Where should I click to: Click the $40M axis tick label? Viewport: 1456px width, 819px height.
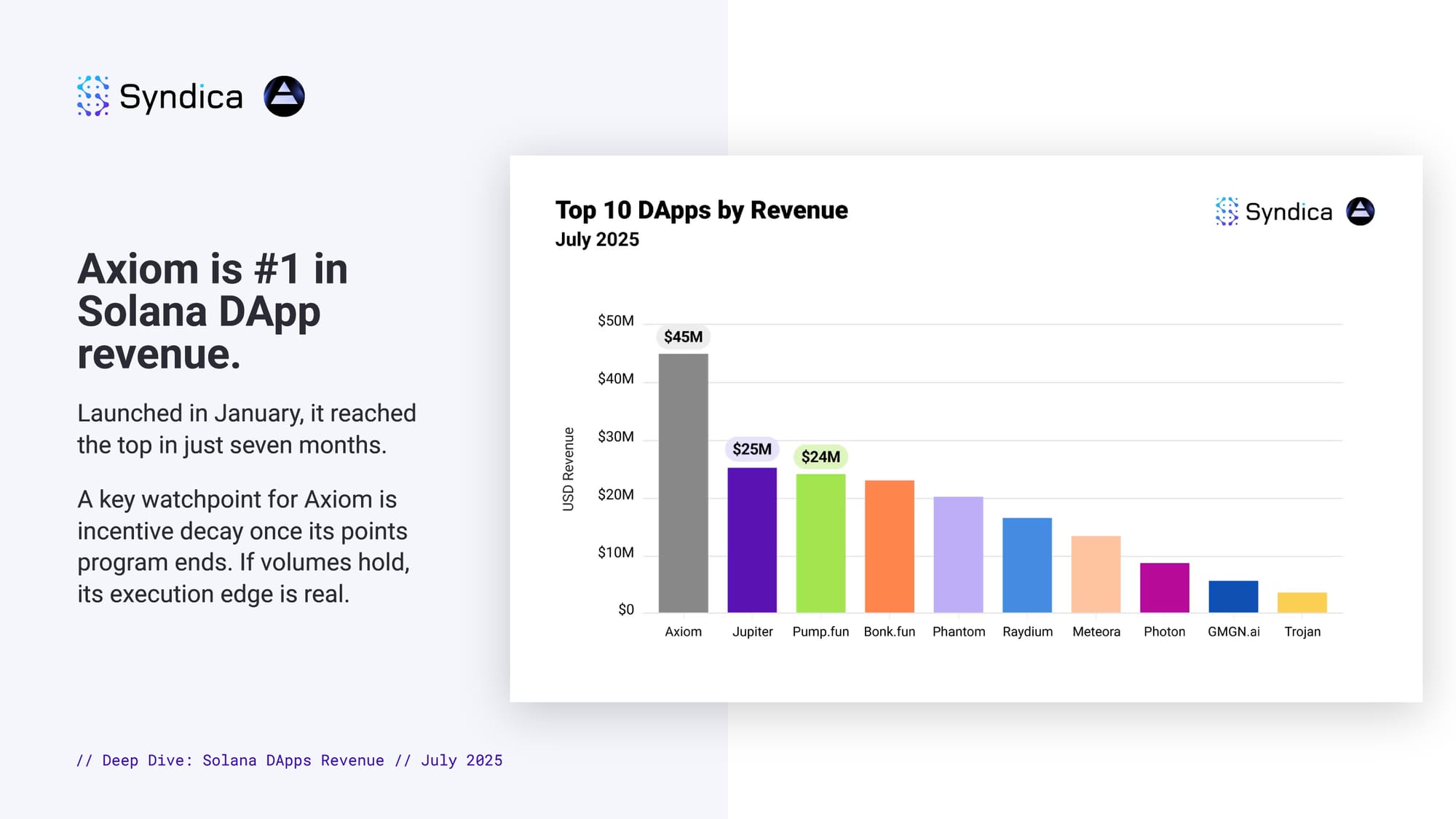[x=616, y=379]
